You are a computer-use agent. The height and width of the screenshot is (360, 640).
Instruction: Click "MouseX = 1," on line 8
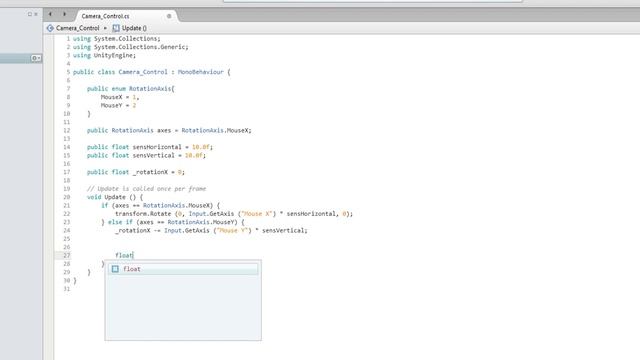coord(120,97)
